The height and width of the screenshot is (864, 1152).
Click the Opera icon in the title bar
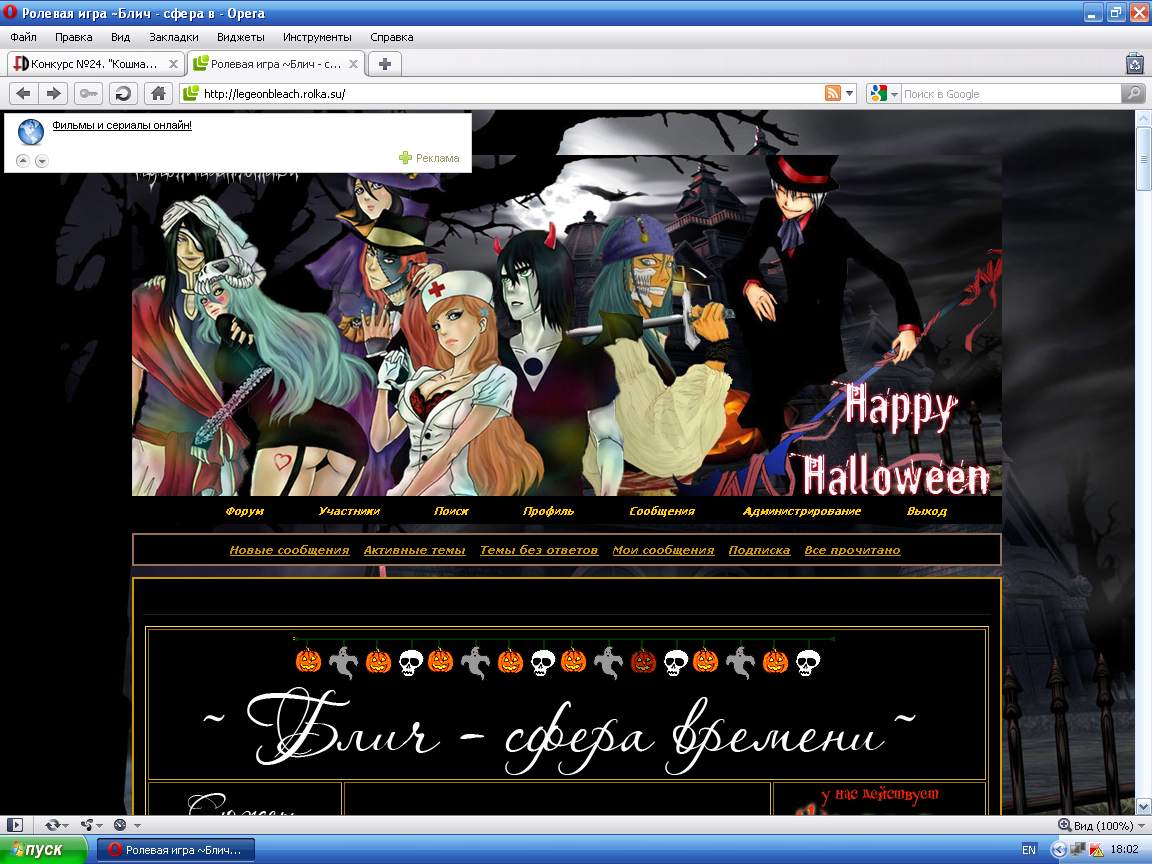click(10, 12)
